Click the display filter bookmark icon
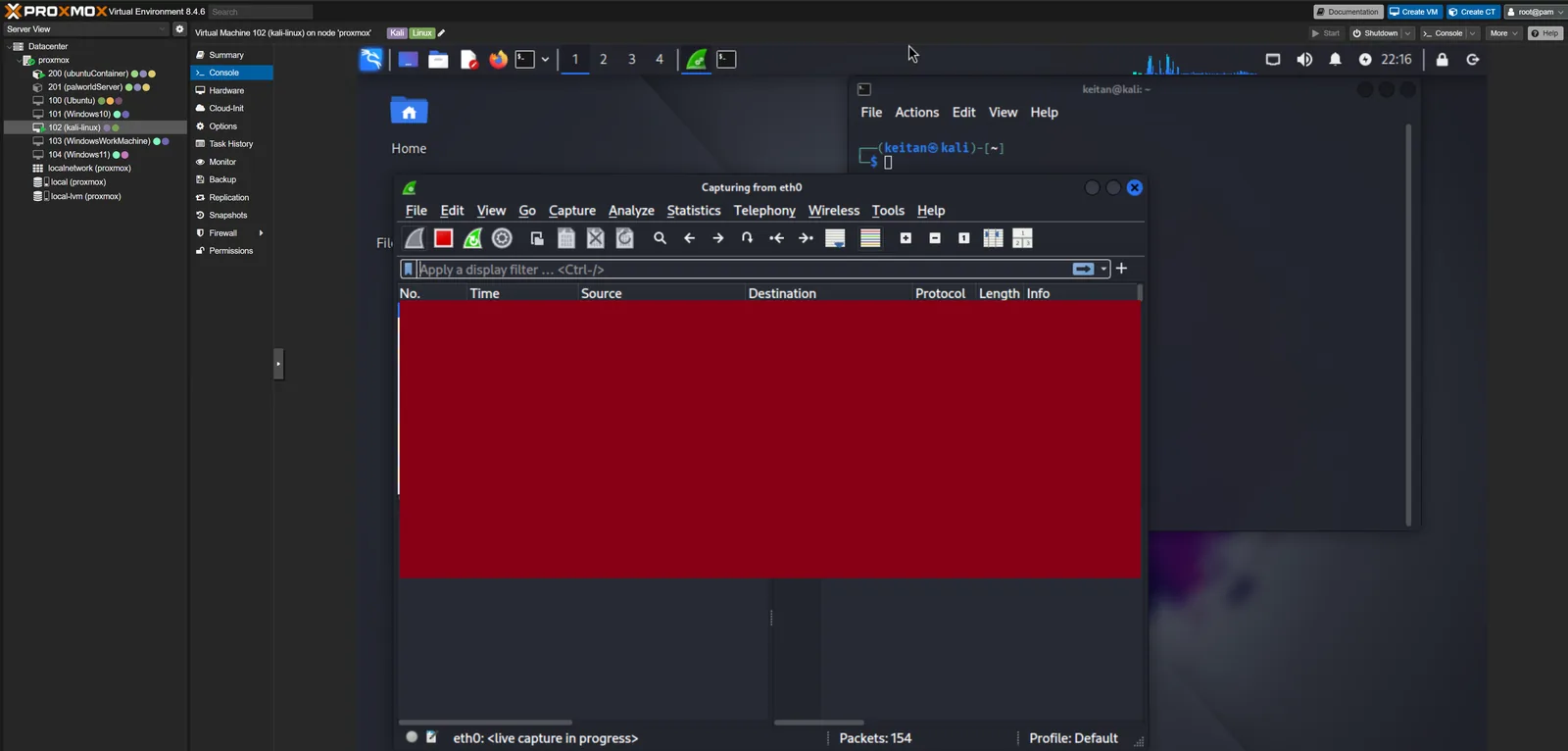The height and width of the screenshot is (751, 1568). (409, 270)
